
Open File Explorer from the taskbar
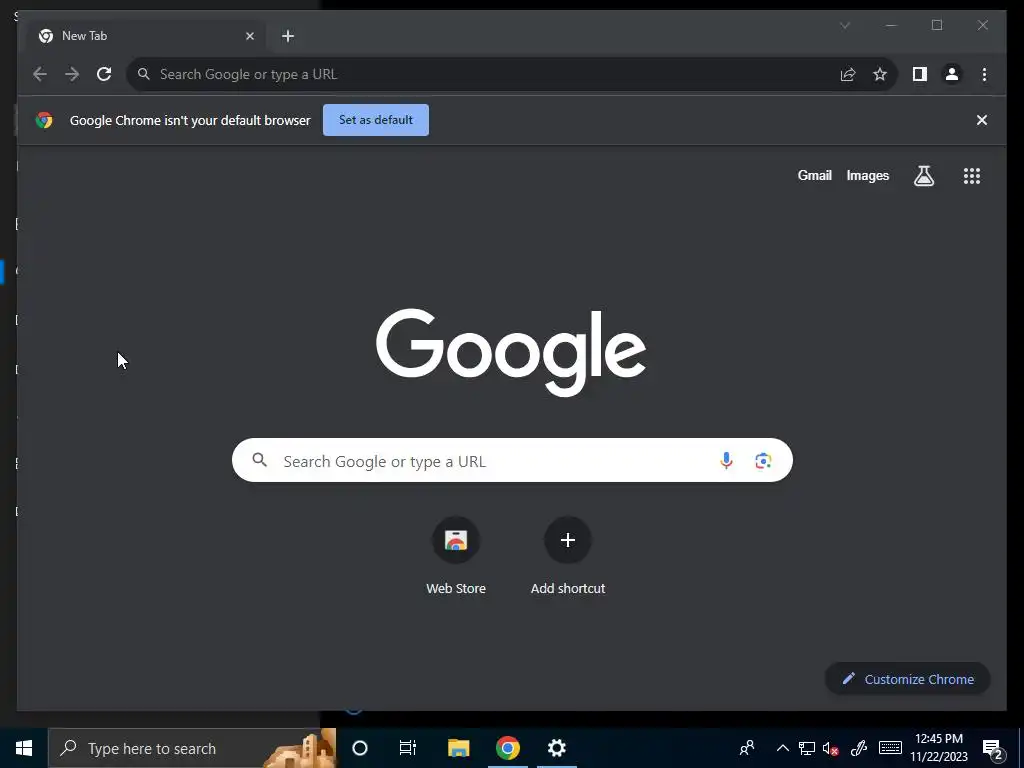pos(458,748)
